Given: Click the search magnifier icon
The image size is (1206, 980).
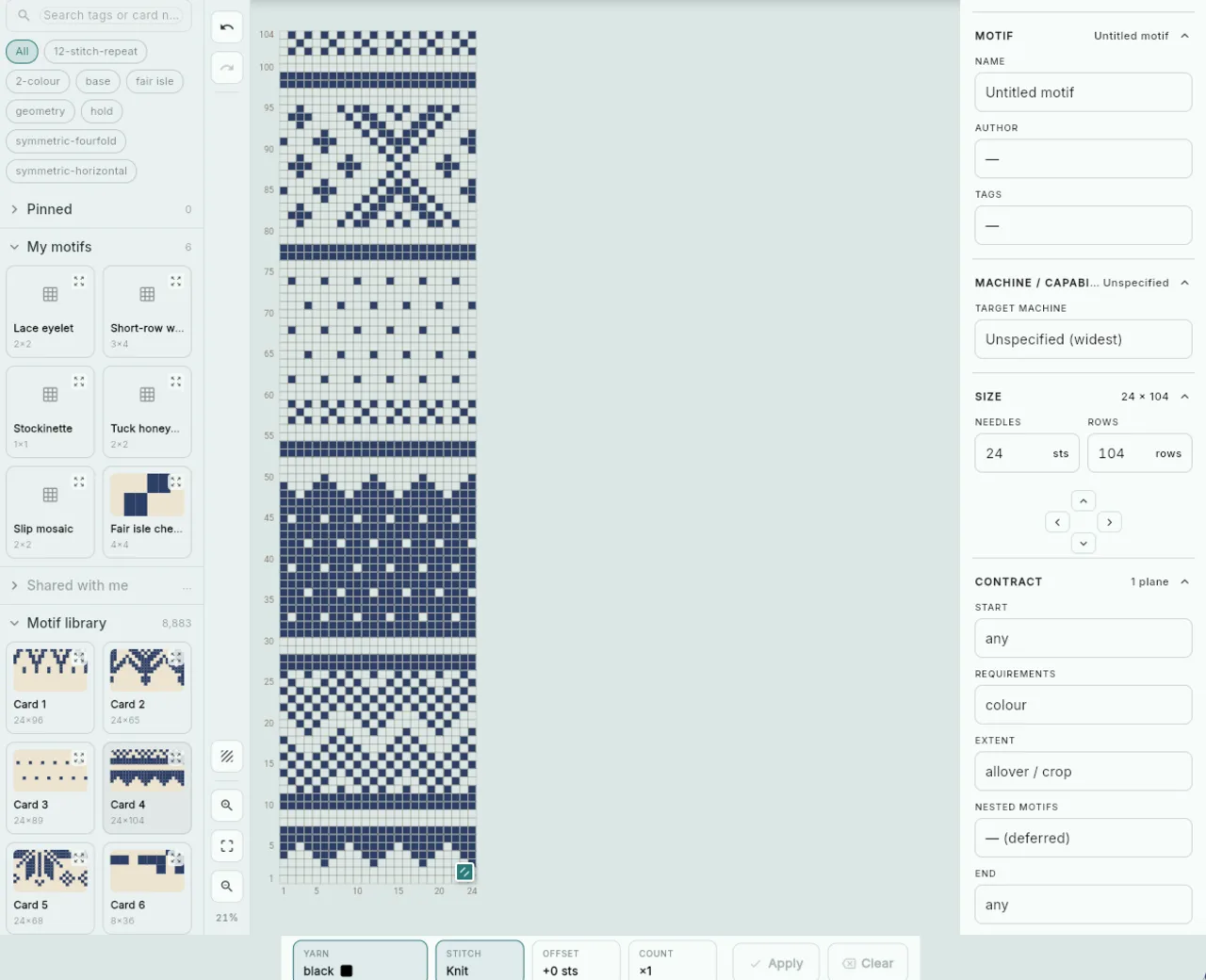Looking at the screenshot, I should click(24, 15).
